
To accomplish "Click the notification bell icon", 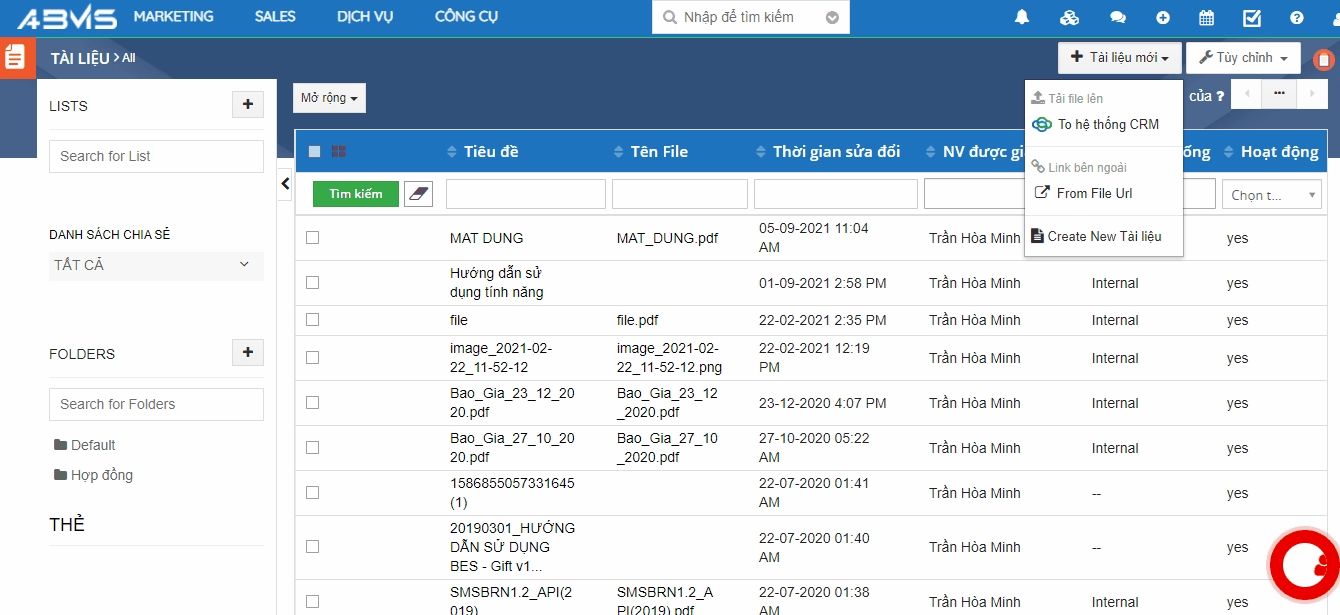I will 1022,17.
